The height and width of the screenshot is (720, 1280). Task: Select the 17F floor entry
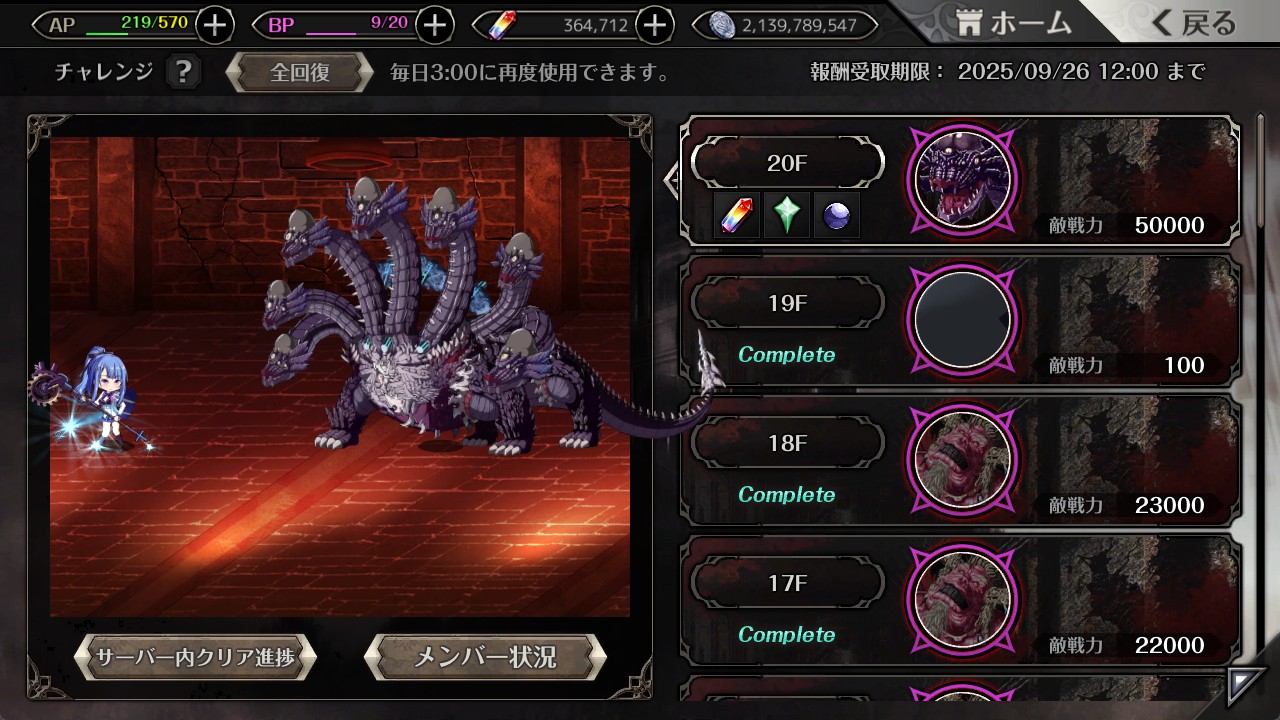point(960,600)
